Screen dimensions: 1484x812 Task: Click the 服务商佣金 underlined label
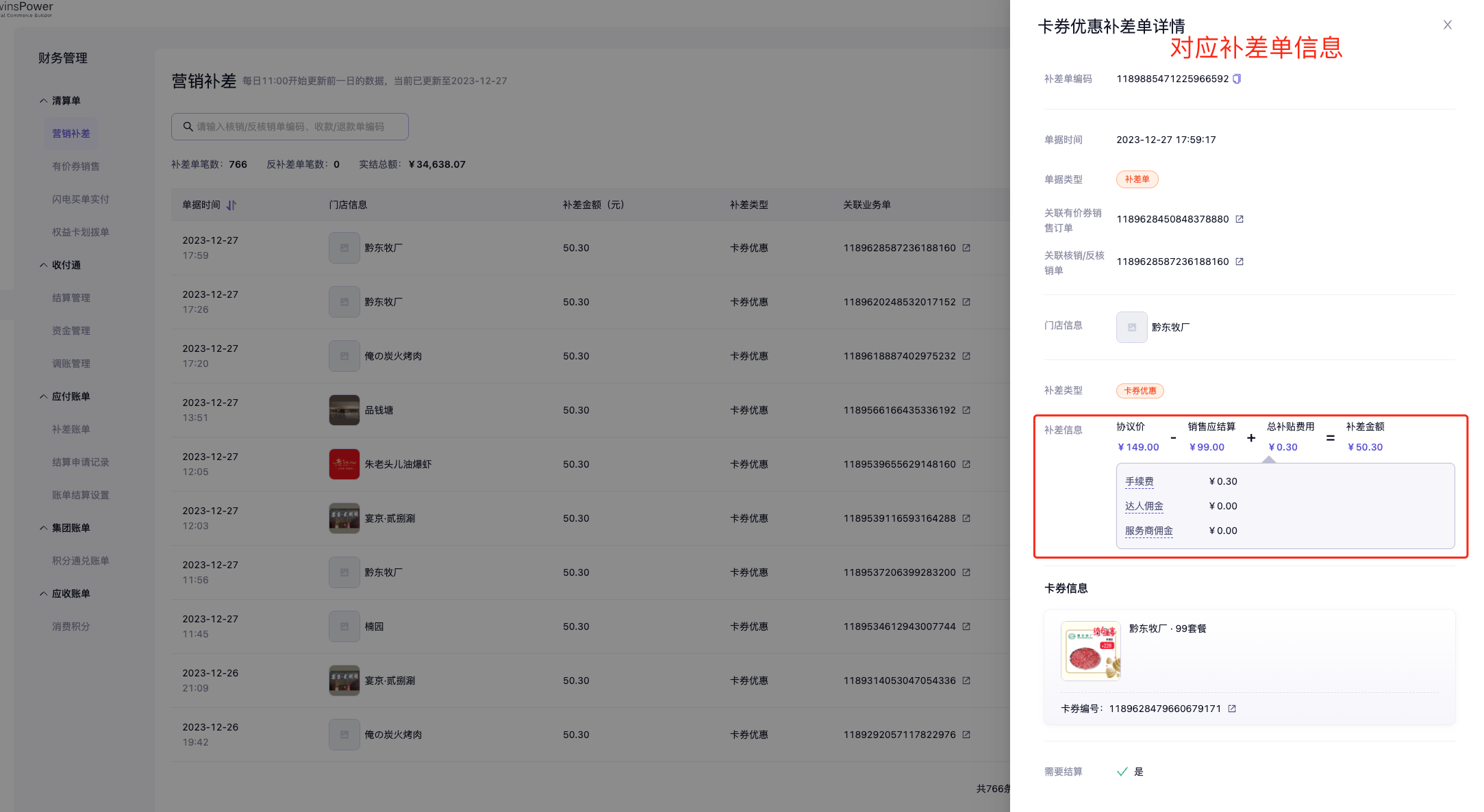click(1148, 531)
